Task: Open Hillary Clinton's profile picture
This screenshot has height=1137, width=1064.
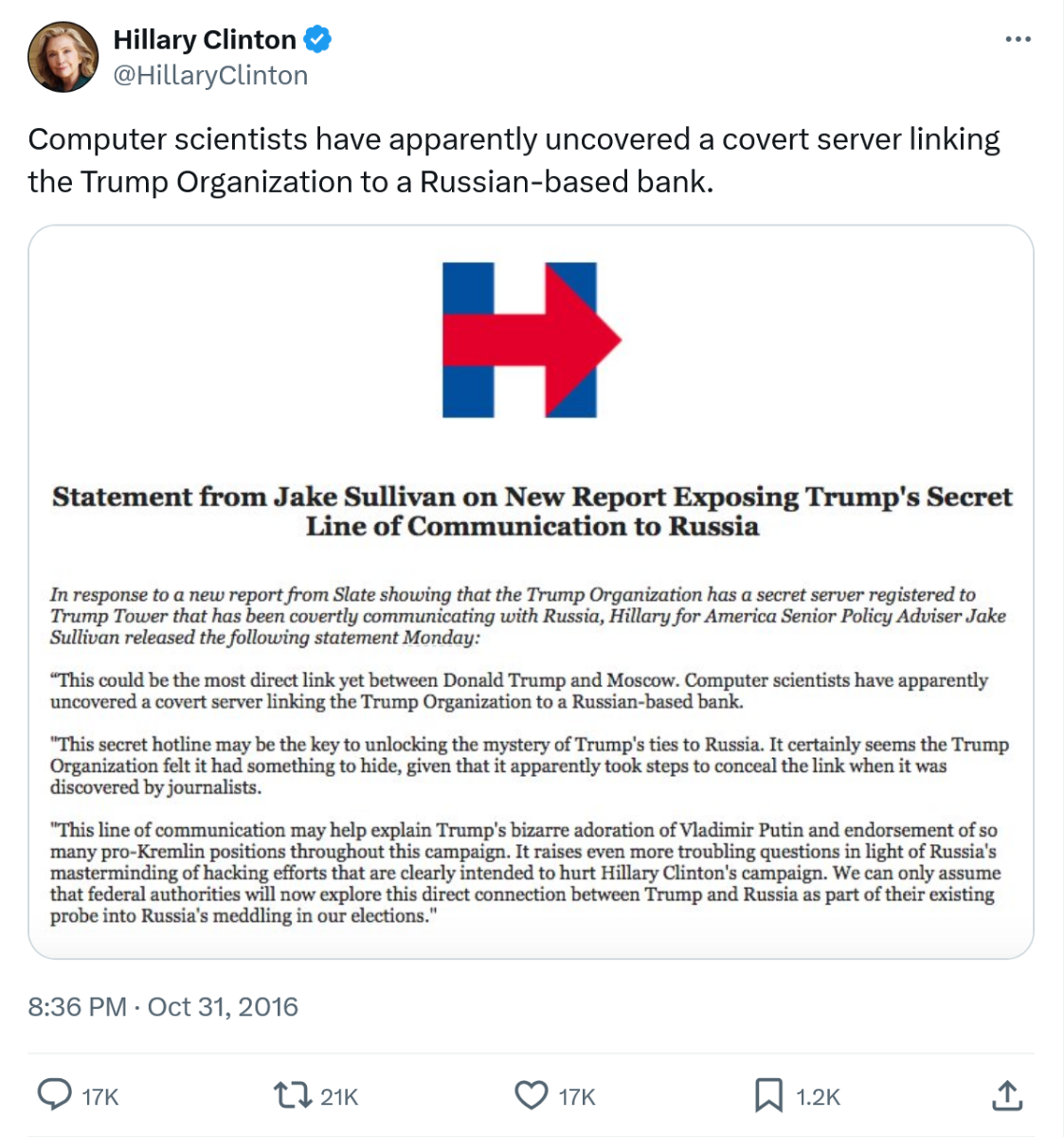Action: pyautogui.click(x=63, y=57)
